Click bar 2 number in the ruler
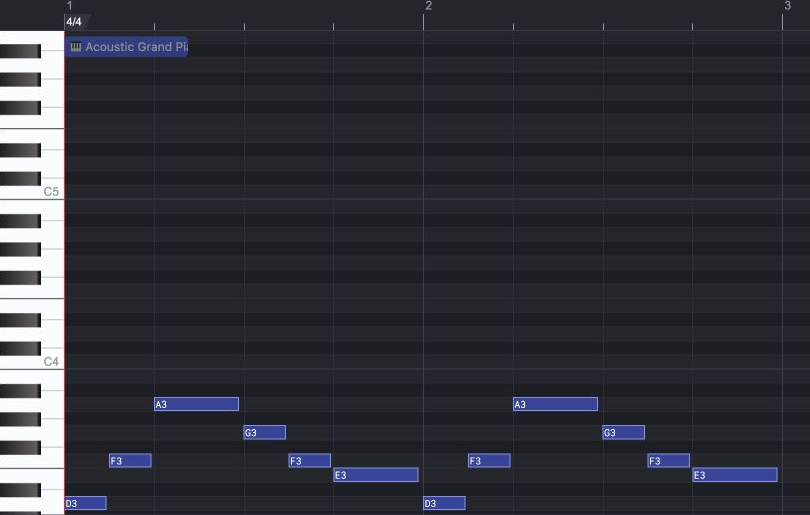810x515 pixels. click(x=428, y=6)
